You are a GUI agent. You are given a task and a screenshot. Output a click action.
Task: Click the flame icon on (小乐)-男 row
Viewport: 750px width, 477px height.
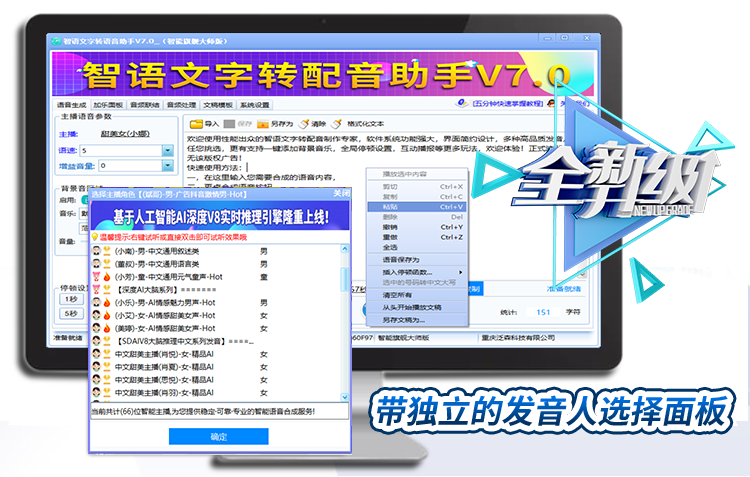[x=107, y=302]
